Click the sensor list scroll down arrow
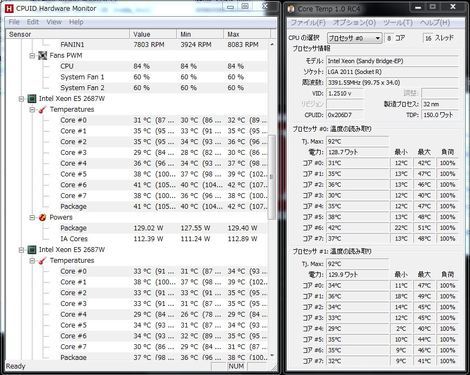Viewport: 470px width, 375px height. pos(272,356)
